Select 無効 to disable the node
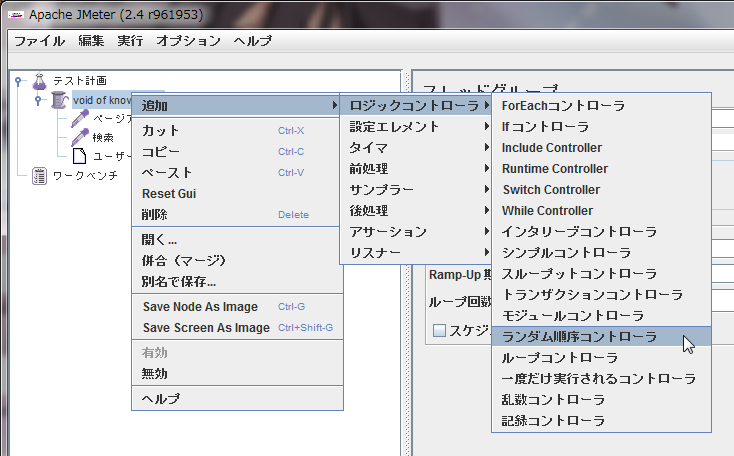Viewport: 734px width, 456px height. coord(236,374)
